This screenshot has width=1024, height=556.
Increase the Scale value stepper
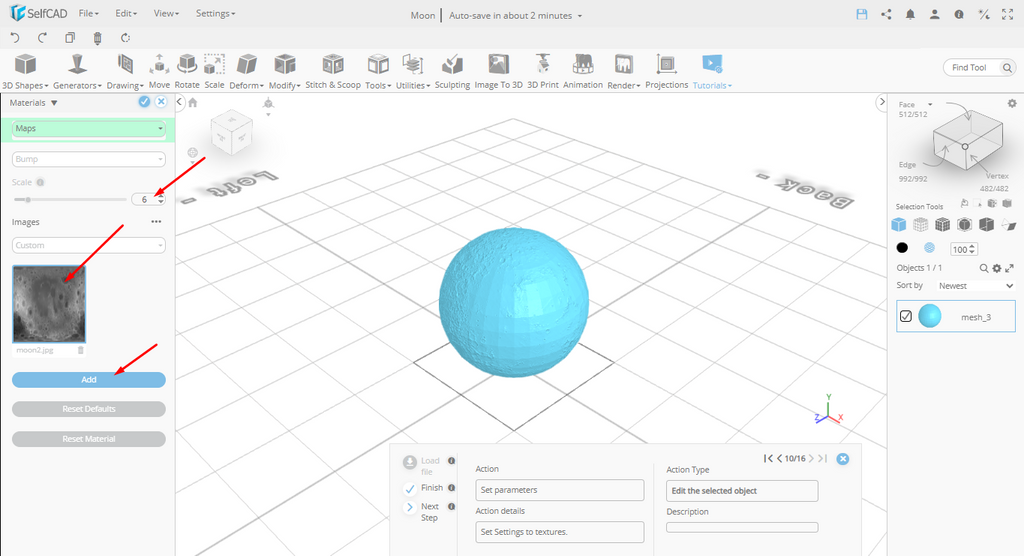tap(161, 196)
